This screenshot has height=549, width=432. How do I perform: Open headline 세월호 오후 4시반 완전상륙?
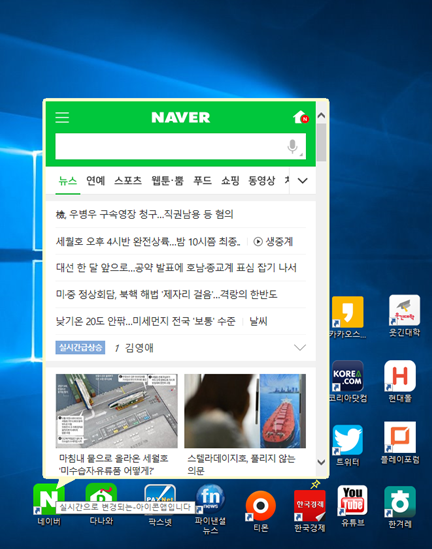coord(148,242)
